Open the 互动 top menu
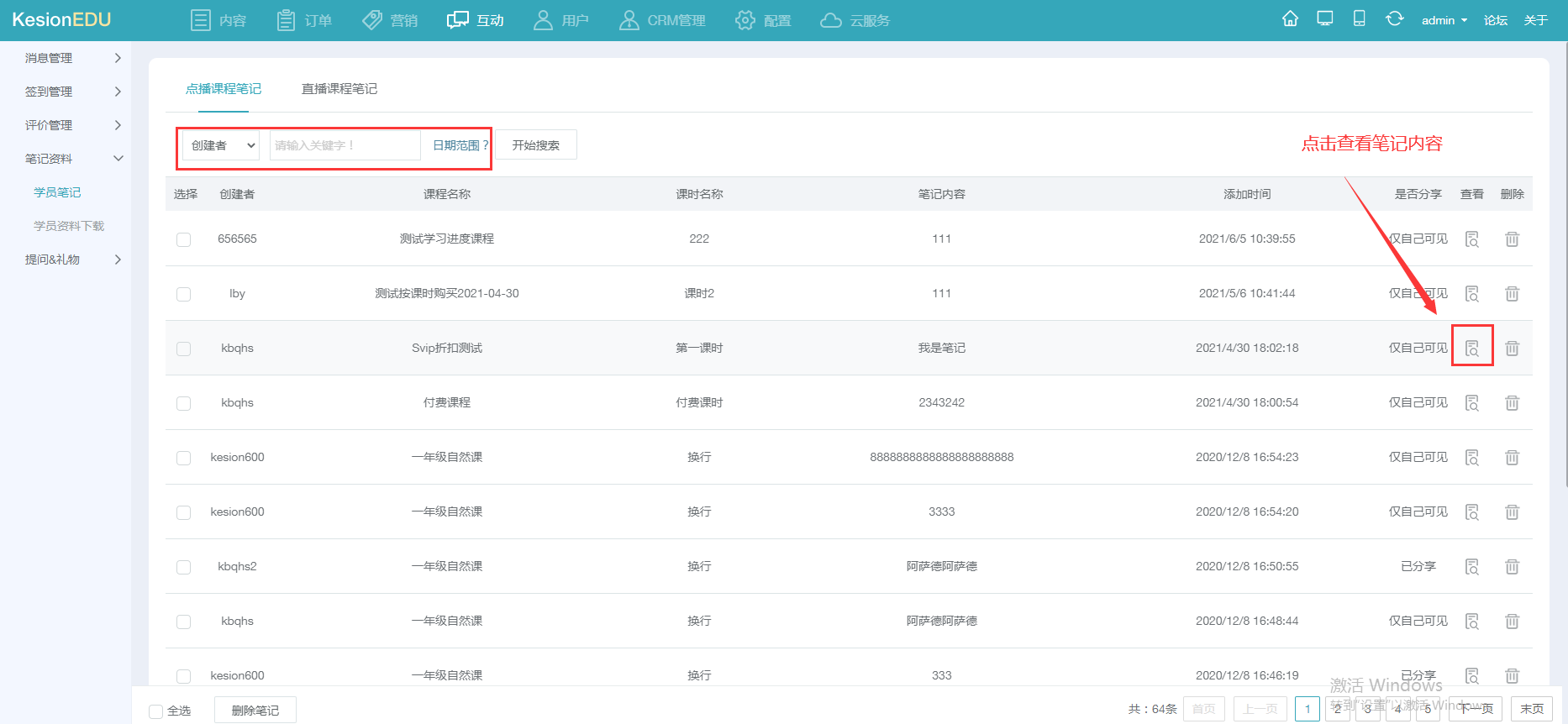 point(476,20)
